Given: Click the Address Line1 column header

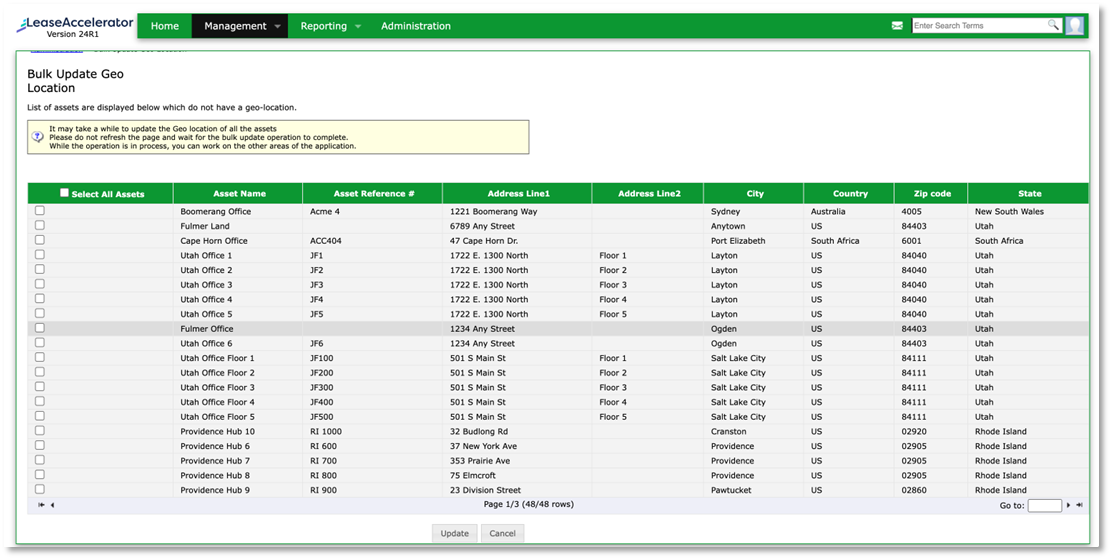Looking at the screenshot, I should point(519,193).
